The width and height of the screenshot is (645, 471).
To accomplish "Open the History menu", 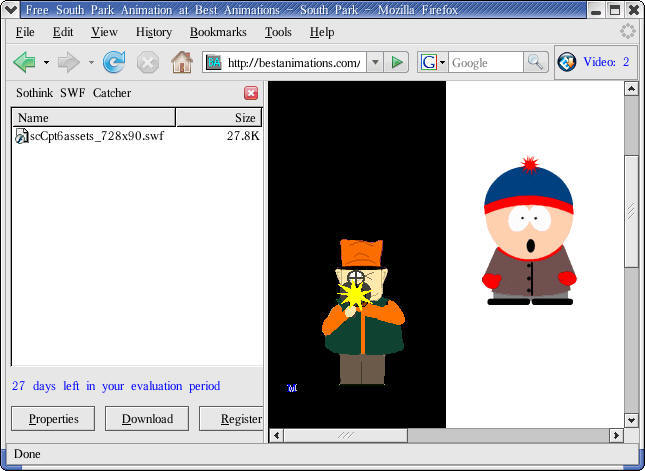I will (x=154, y=32).
